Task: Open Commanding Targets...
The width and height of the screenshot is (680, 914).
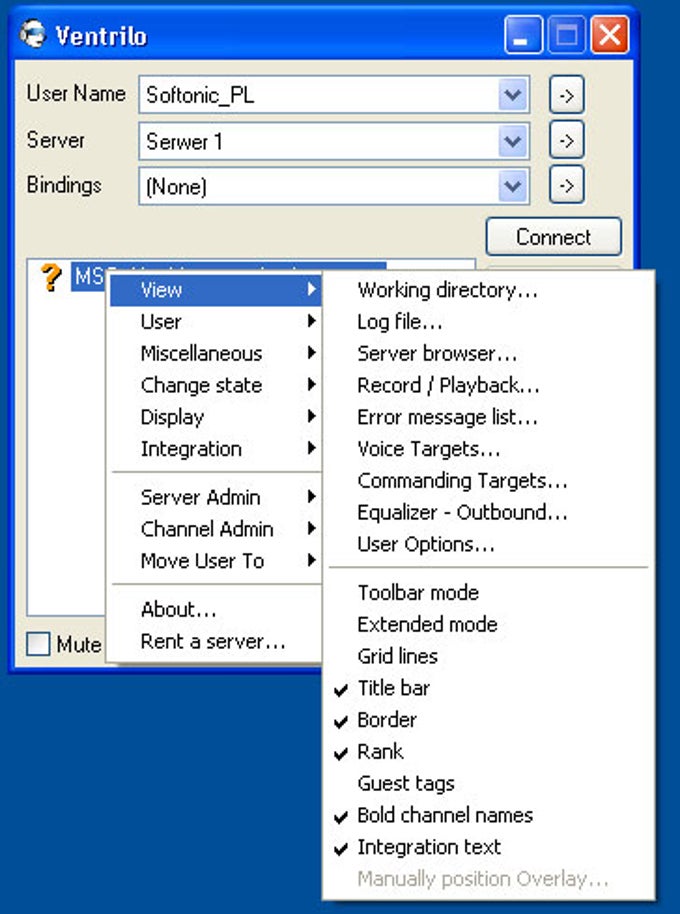Action: [x=488, y=480]
